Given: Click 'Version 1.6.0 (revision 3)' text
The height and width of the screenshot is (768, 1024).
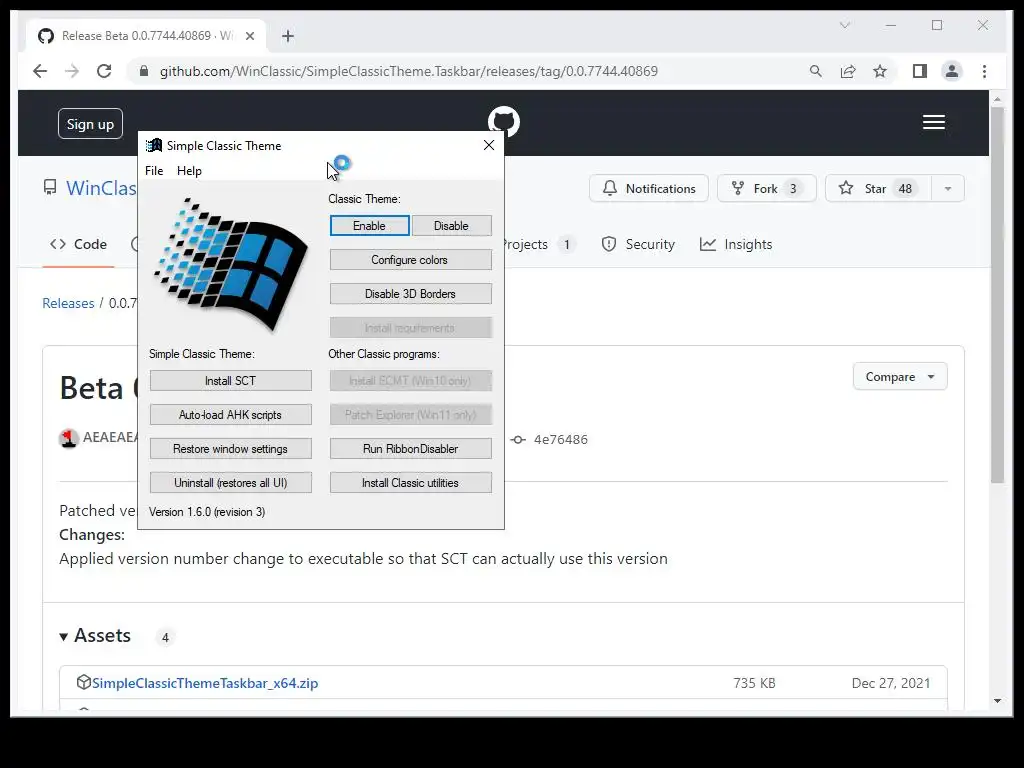Looking at the screenshot, I should click(x=207, y=512).
